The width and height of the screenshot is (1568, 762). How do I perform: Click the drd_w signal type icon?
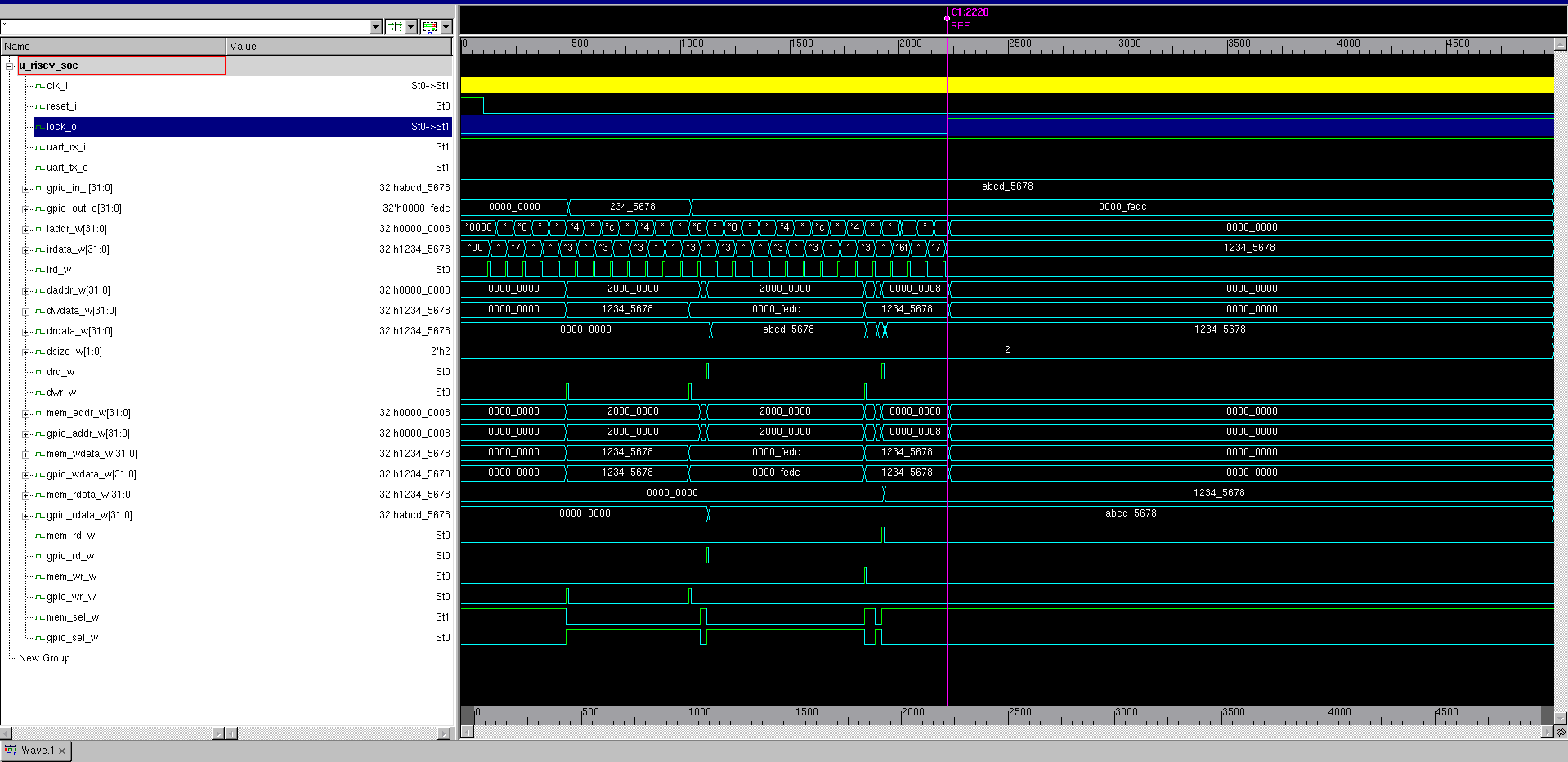pos(39,372)
